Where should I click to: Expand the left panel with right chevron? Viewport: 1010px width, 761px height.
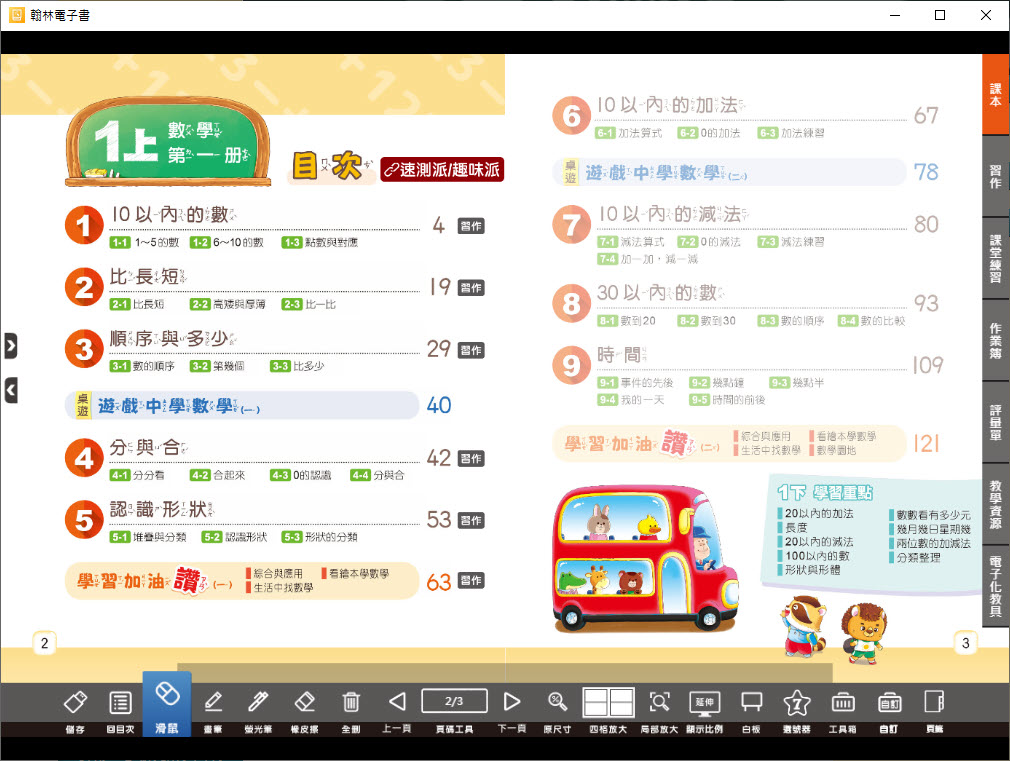10,346
